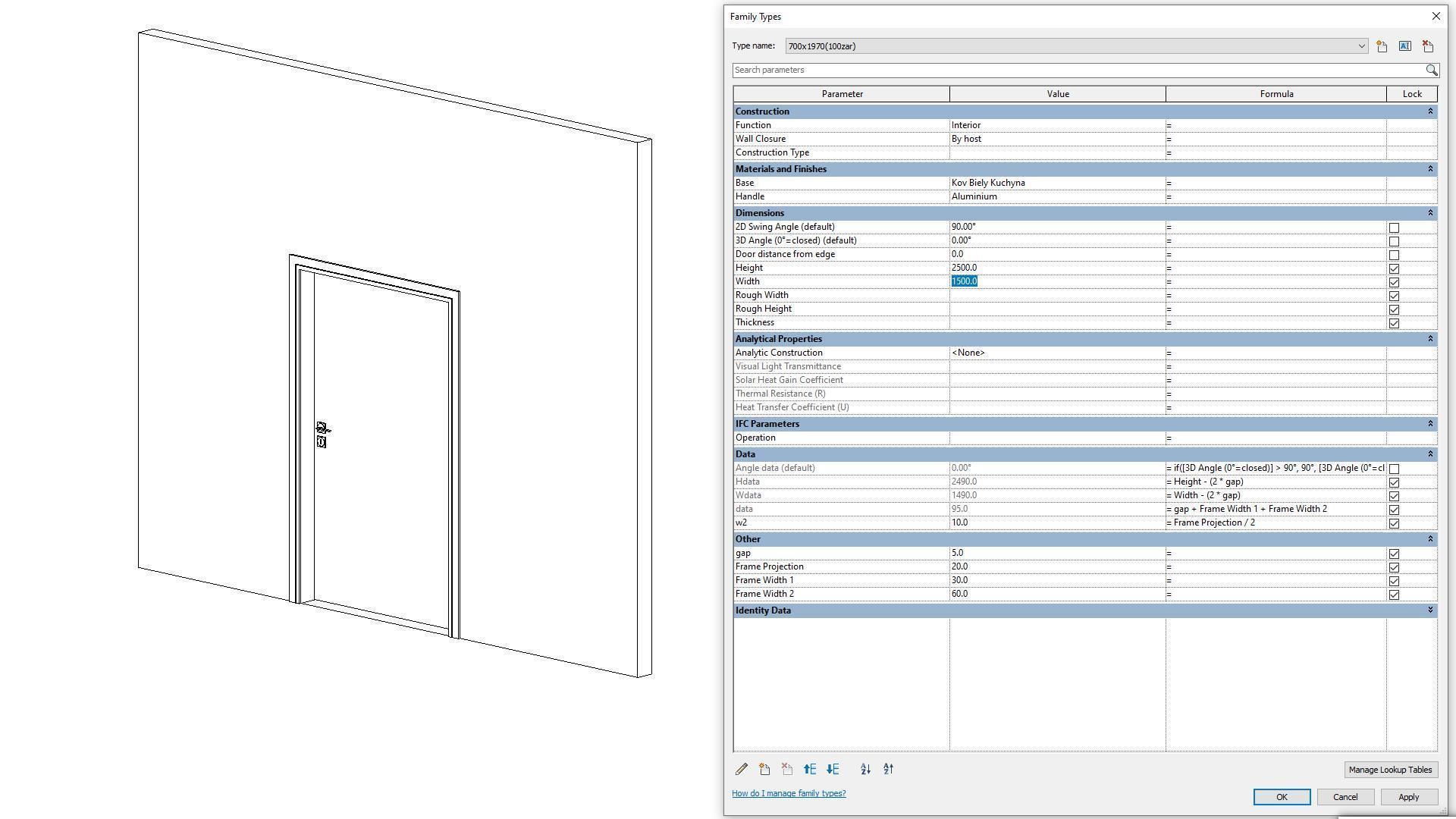This screenshot has width=1456, height=819.
Task: Click the Edit Parameter pencil icon
Action: pyautogui.click(x=742, y=769)
